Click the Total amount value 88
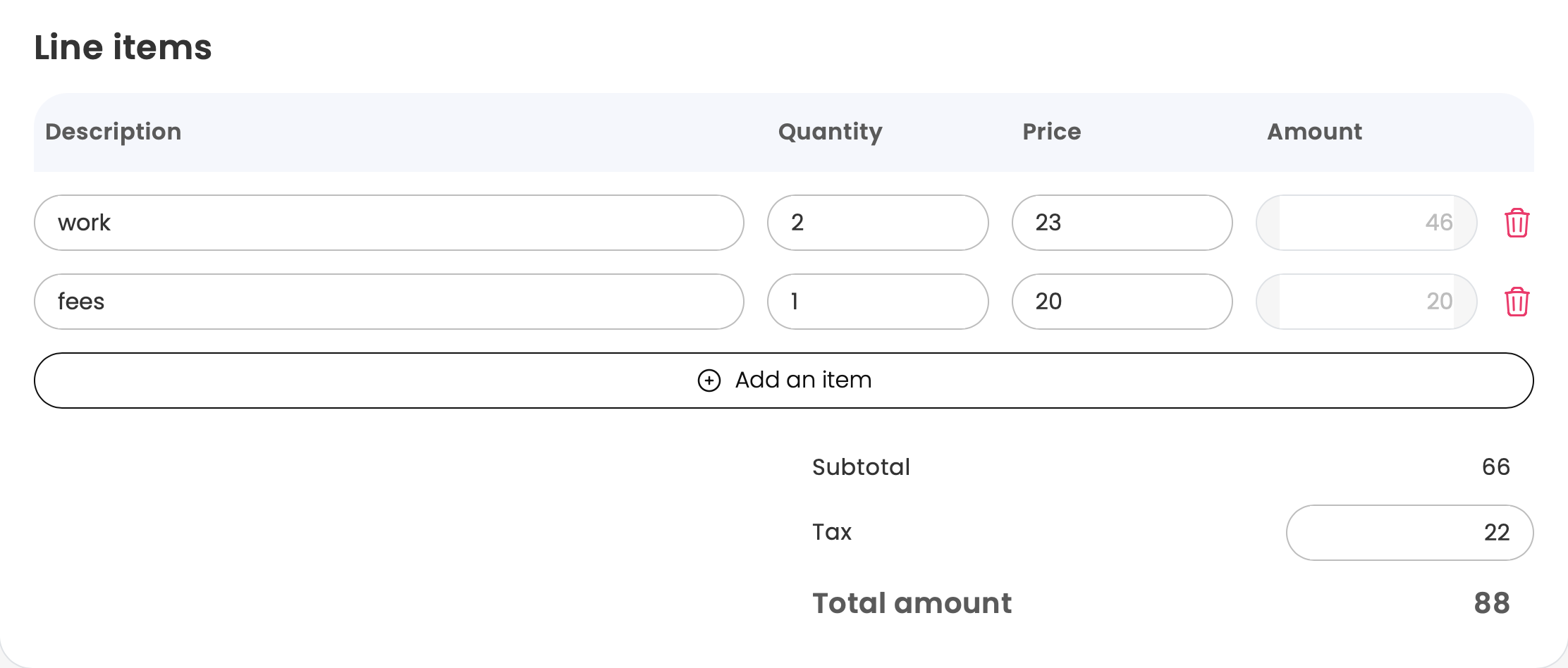 (x=1491, y=603)
